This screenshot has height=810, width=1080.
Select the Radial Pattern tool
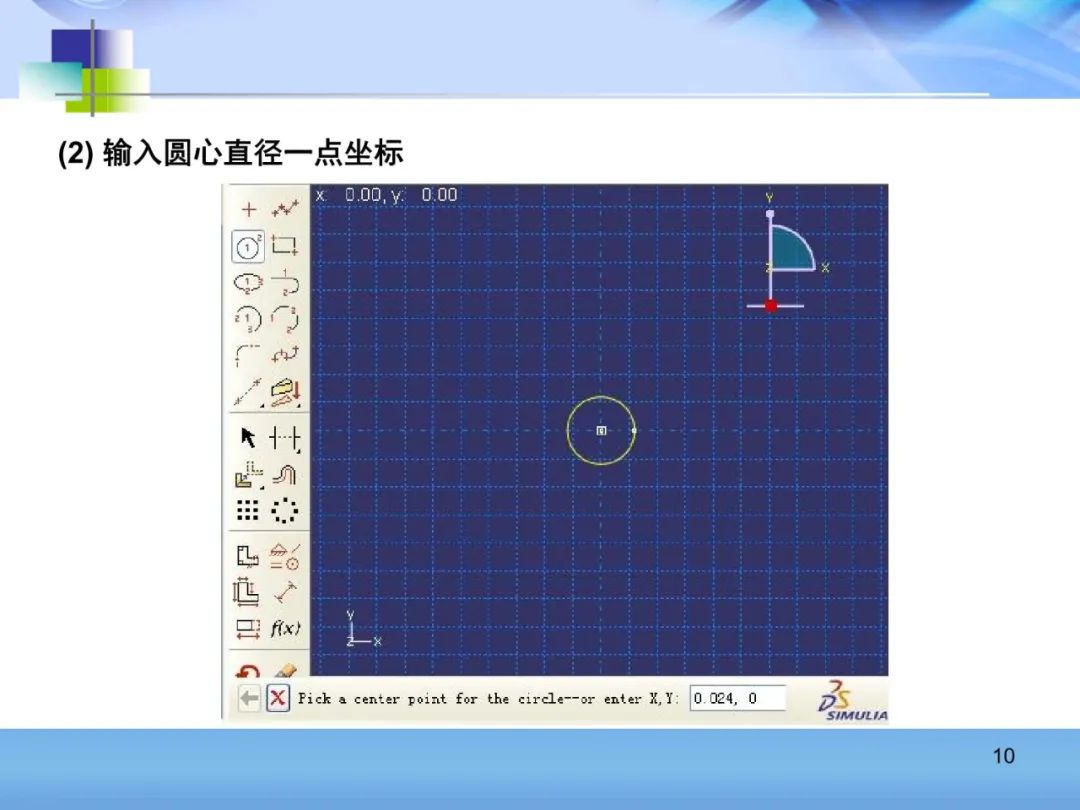coord(286,511)
